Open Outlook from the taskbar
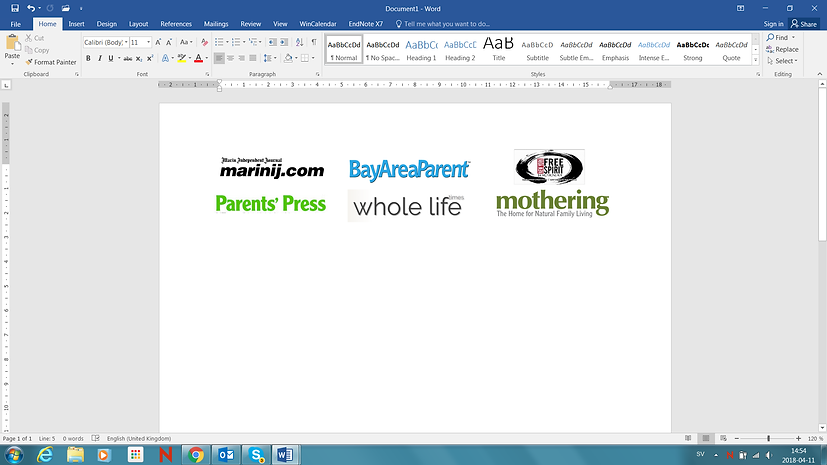Viewport: 827px width, 465px height. coord(226,454)
